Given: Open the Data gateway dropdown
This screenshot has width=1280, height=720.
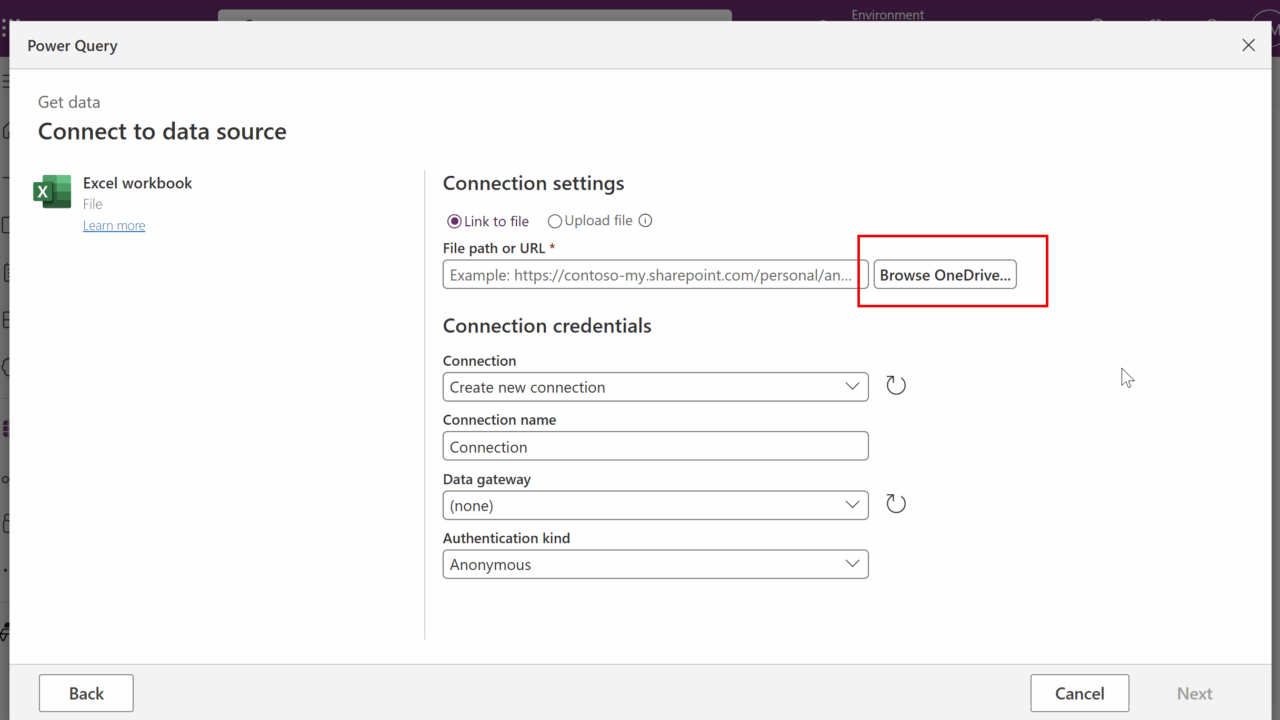Looking at the screenshot, I should (x=655, y=505).
